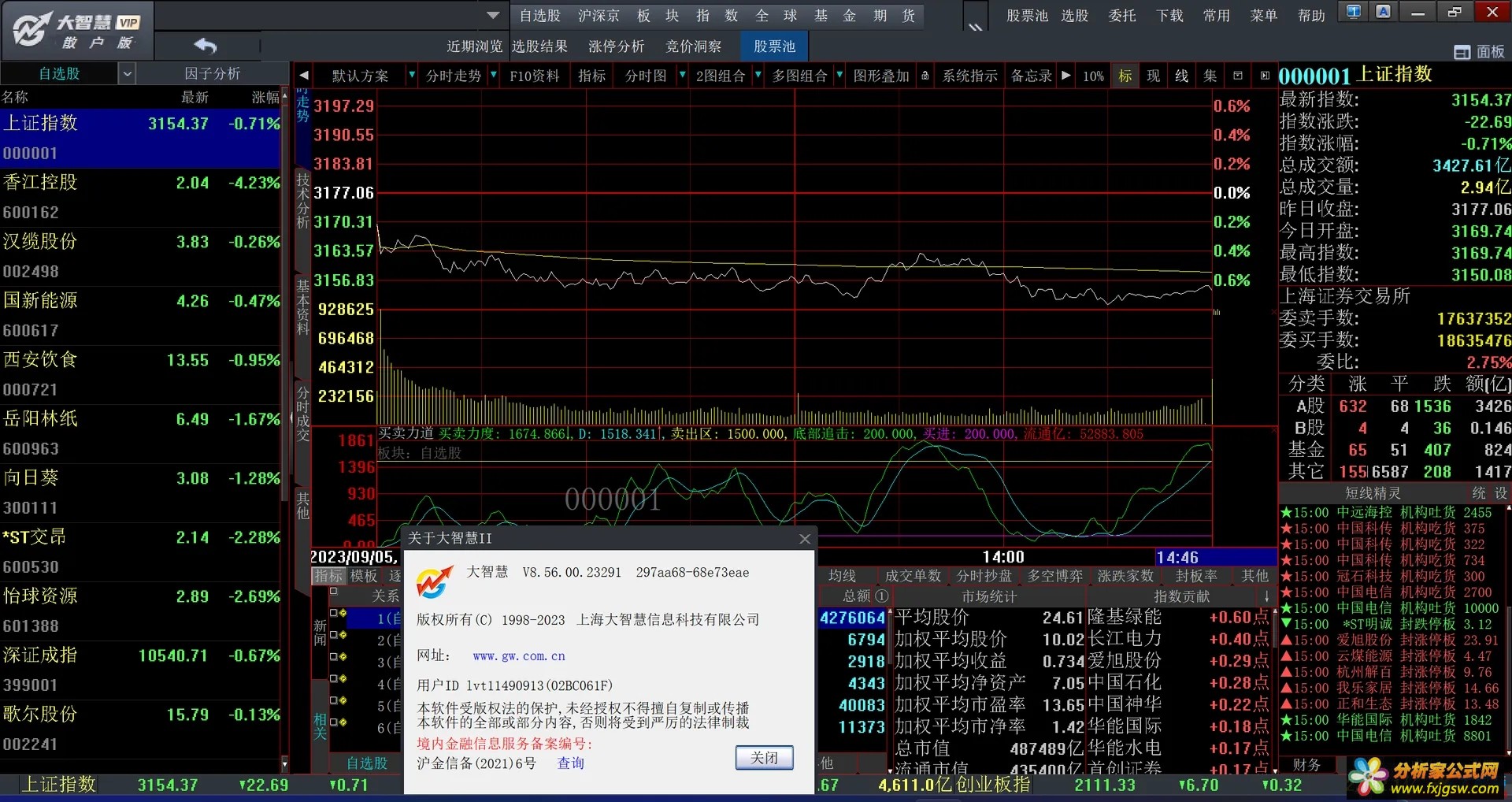Open F10资料 in chart toolbar

pos(534,76)
